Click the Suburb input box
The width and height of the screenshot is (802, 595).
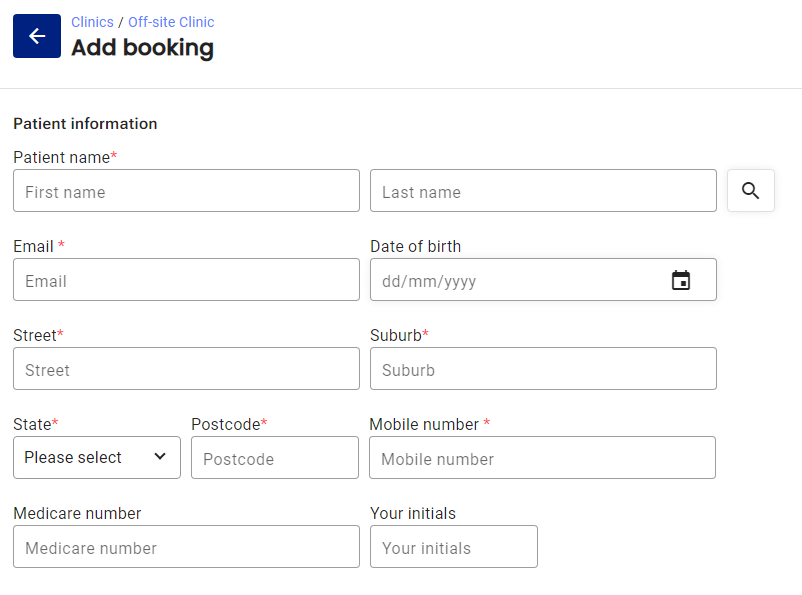point(543,368)
